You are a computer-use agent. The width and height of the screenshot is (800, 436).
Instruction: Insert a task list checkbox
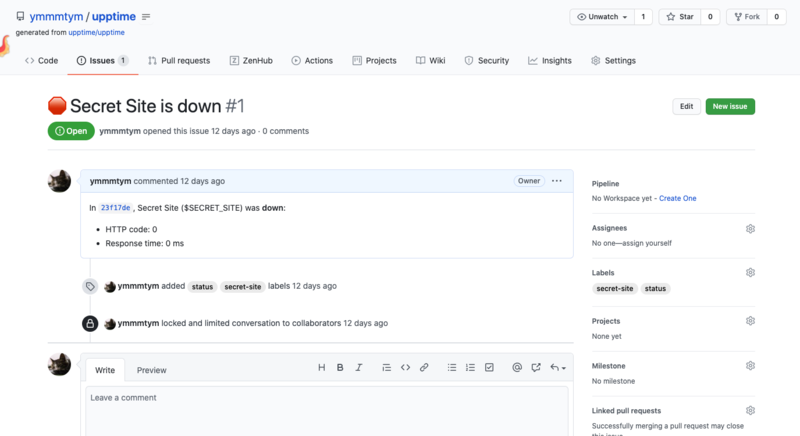coord(489,367)
